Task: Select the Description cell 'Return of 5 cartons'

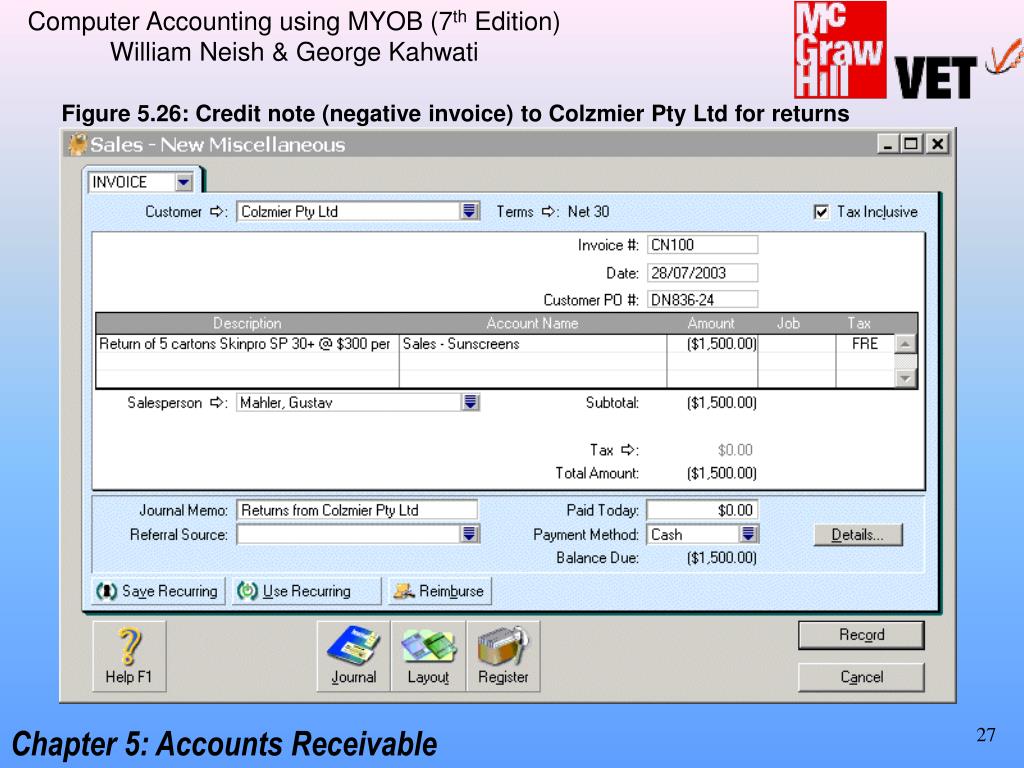Action: (248, 344)
